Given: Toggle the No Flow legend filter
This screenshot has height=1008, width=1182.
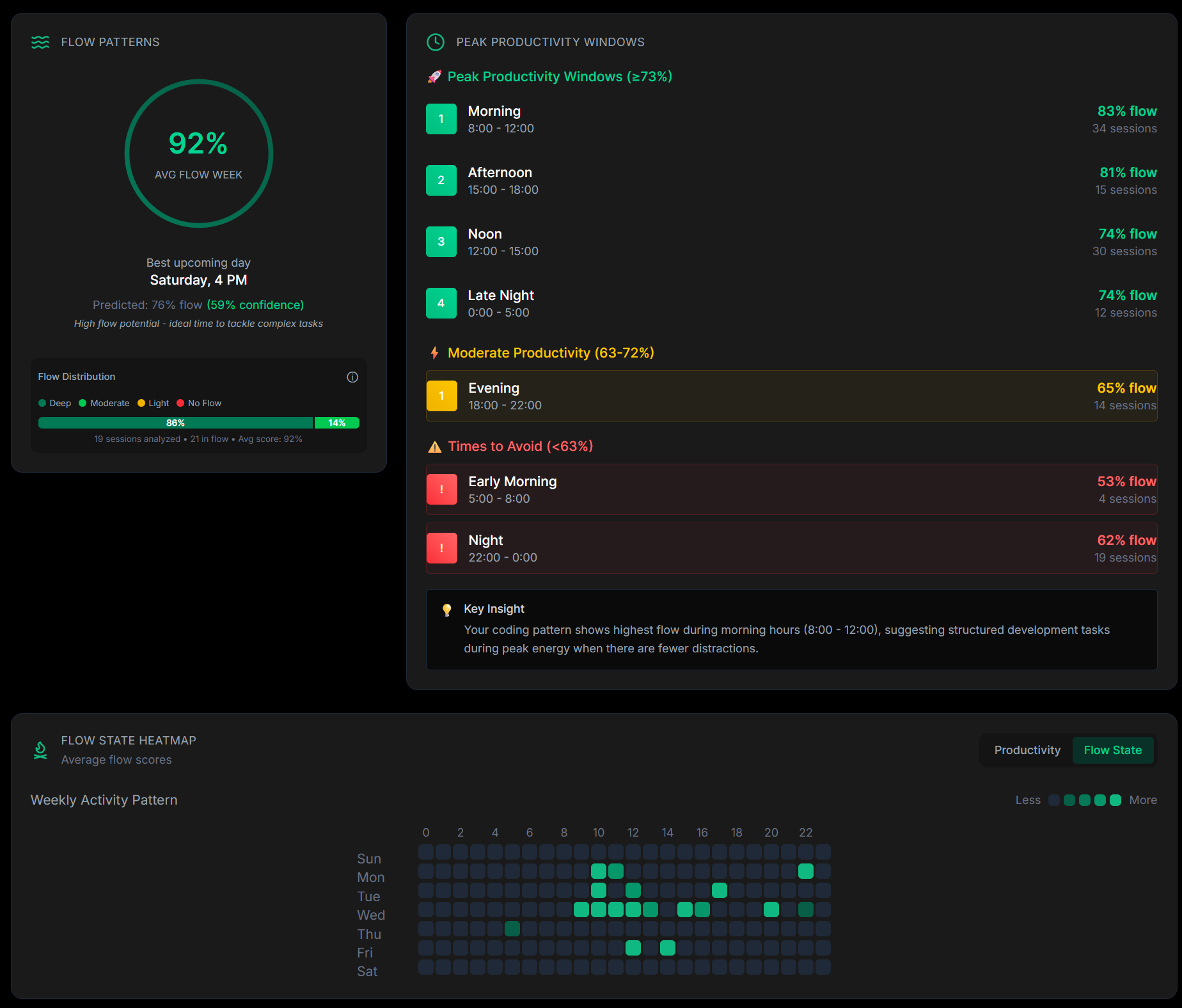Looking at the screenshot, I should click(180, 403).
